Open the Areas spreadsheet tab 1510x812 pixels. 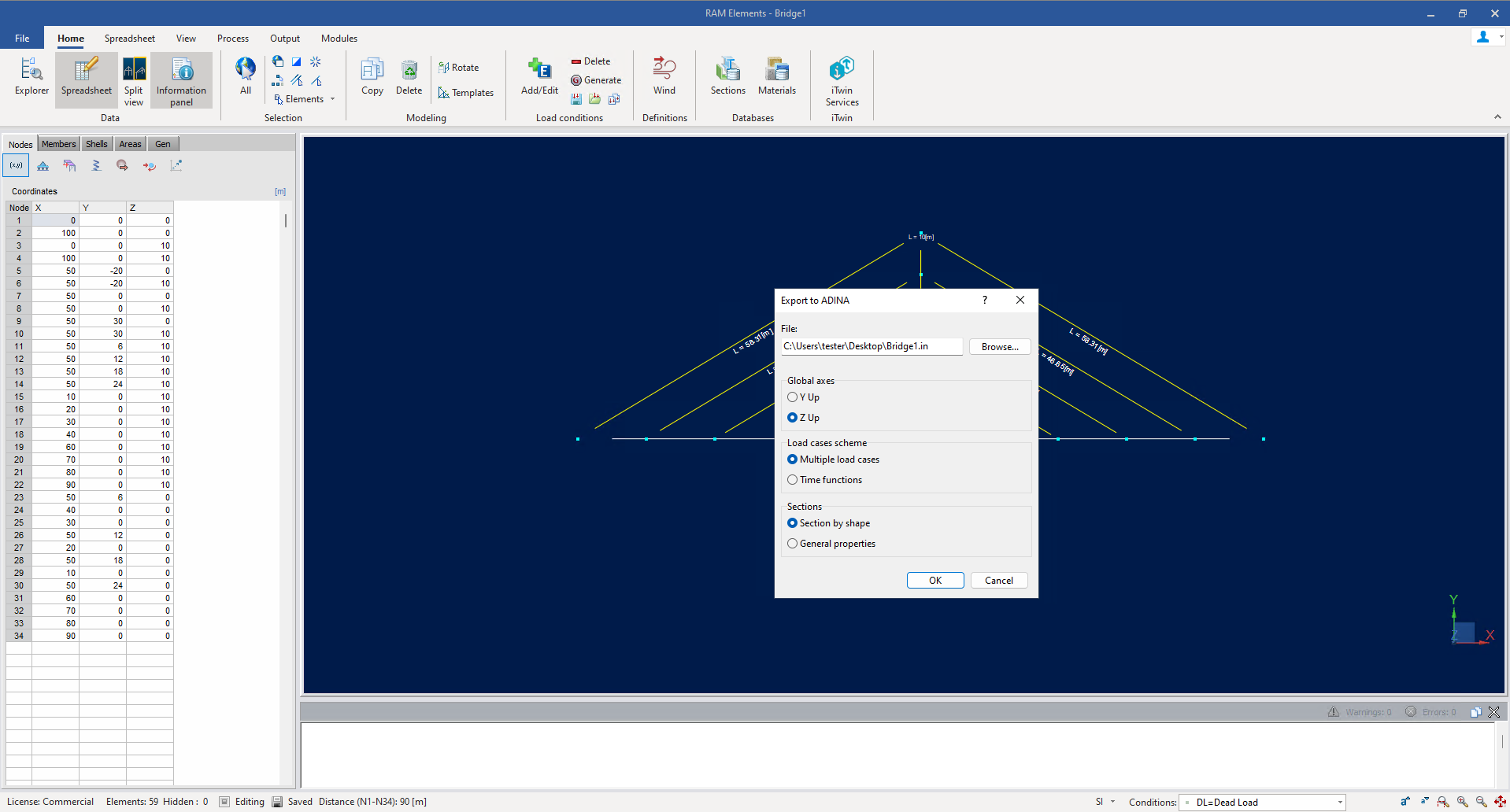click(130, 144)
